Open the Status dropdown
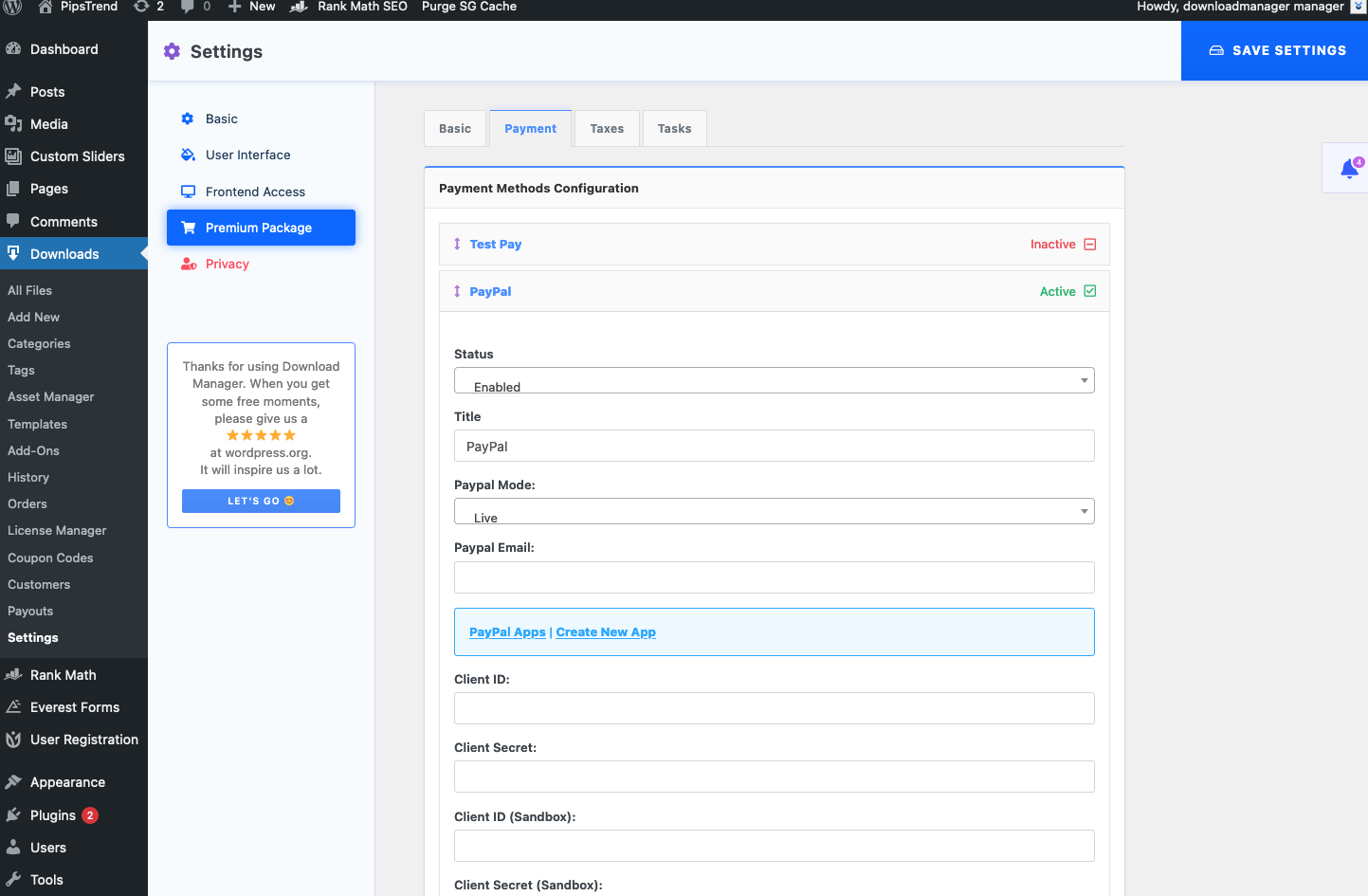 (775, 380)
